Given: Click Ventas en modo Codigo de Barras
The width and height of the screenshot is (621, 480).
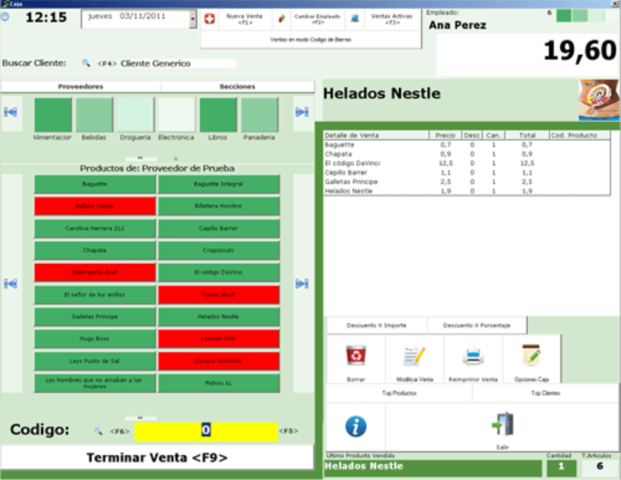Looking at the screenshot, I should click(x=311, y=40).
